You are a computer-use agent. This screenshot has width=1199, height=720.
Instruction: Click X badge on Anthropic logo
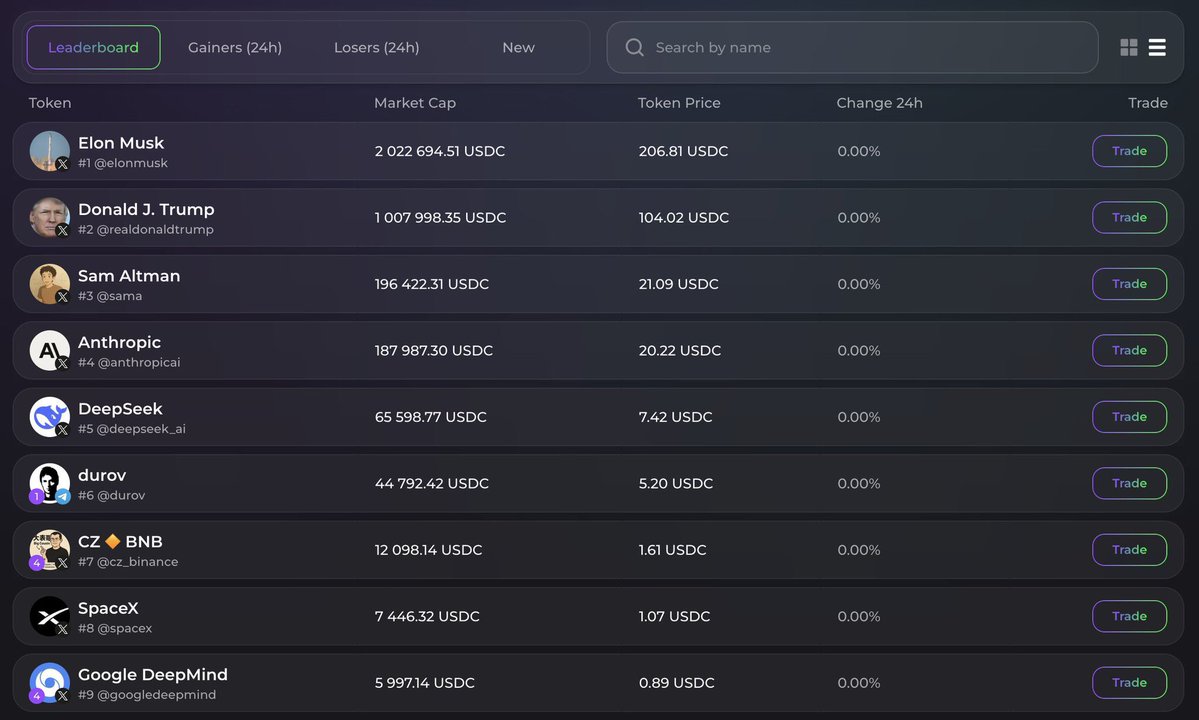tap(63, 364)
